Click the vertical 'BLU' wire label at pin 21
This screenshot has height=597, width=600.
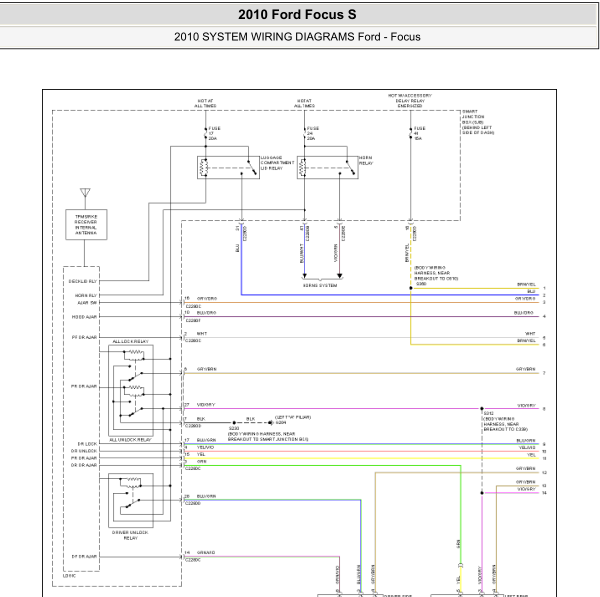237,248
